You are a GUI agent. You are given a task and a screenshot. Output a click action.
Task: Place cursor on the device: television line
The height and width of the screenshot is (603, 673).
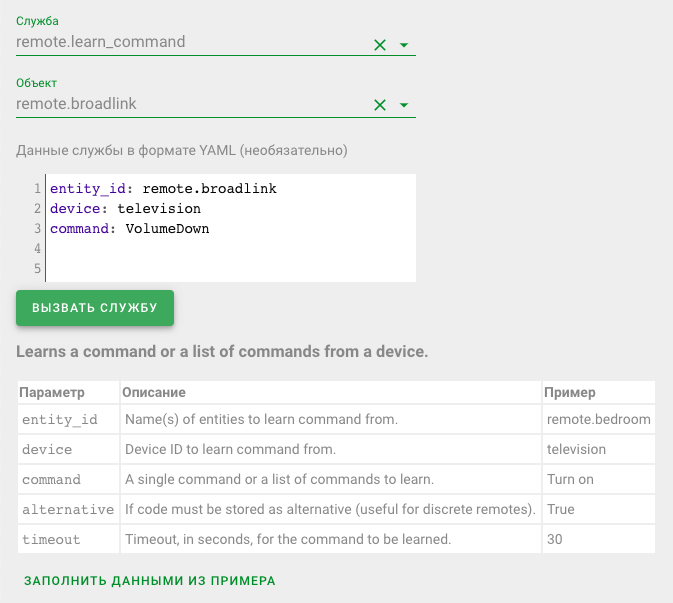[x=125, y=209]
